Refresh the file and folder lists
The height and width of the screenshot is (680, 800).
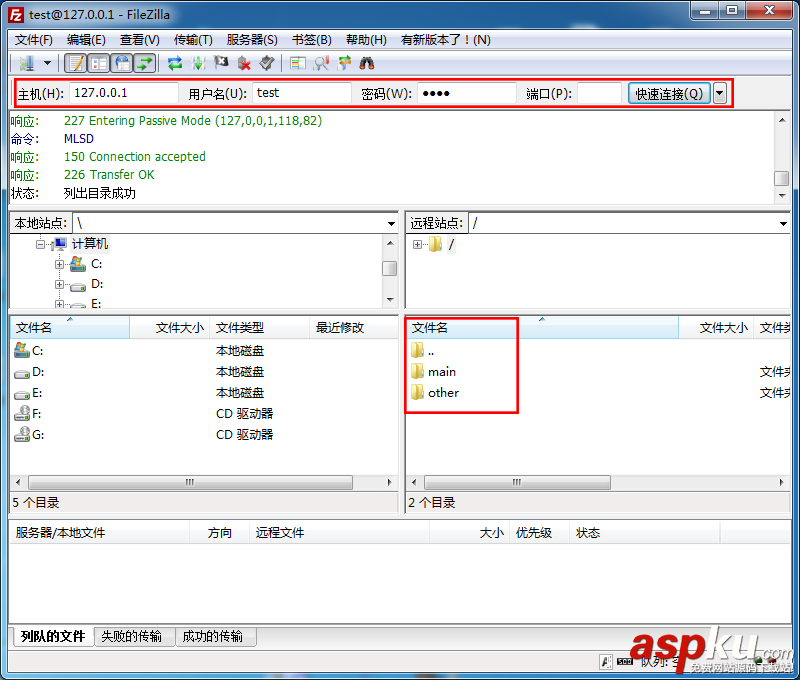pos(174,62)
